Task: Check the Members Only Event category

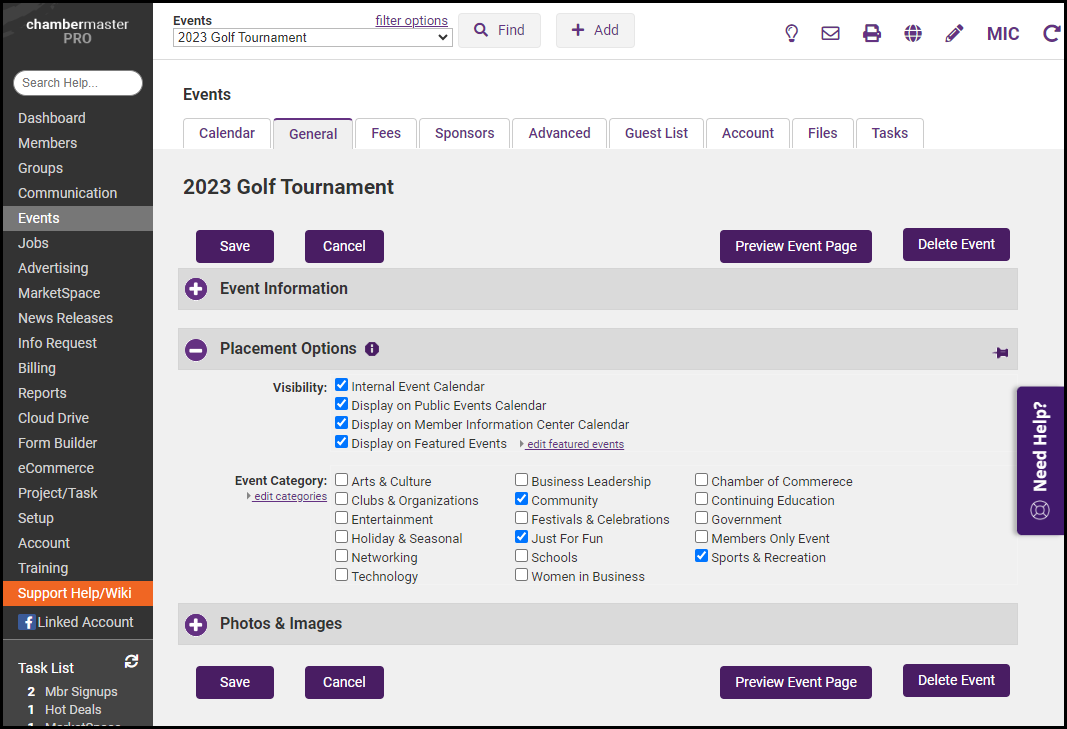Action: click(x=702, y=537)
